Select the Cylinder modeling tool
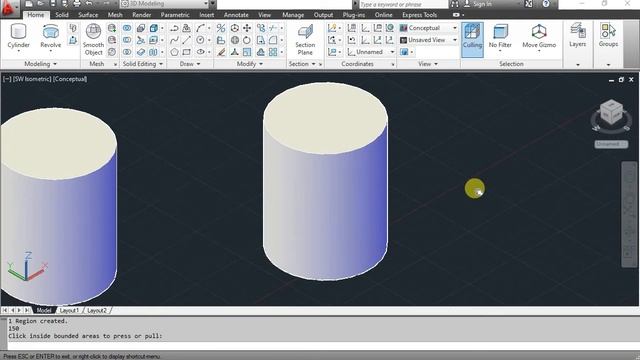The width and height of the screenshot is (640, 360). click(18, 36)
